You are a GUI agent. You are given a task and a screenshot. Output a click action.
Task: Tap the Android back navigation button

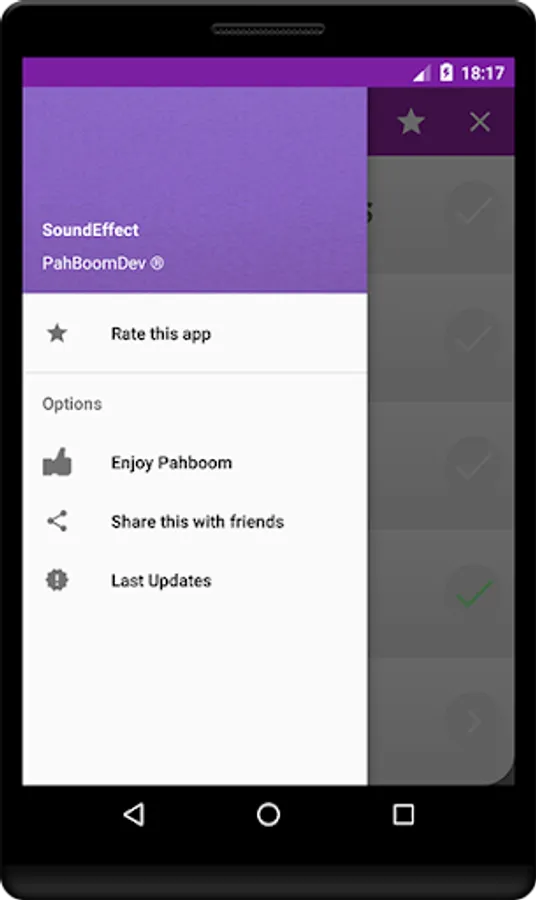coord(134,814)
